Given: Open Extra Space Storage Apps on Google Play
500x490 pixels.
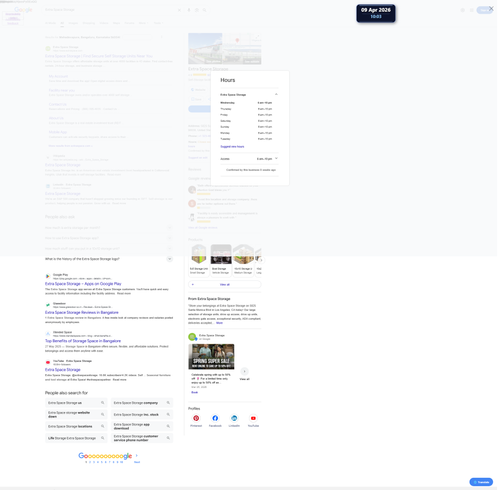Looking at the screenshot, I should click(83, 284).
